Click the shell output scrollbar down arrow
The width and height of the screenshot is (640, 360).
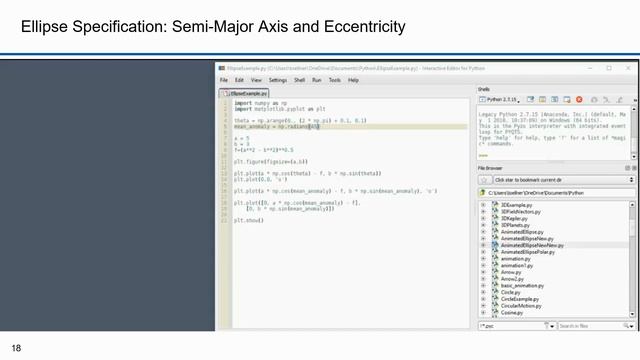pos(633,157)
